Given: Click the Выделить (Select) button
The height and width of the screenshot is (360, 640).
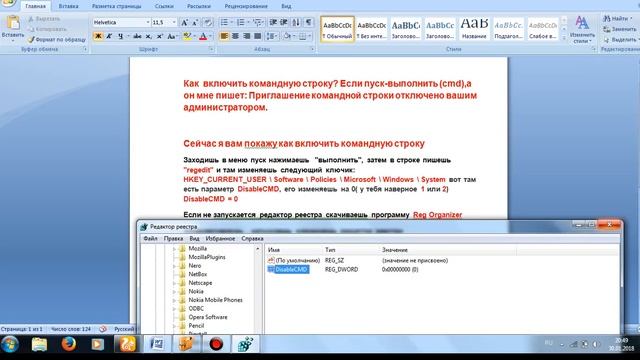Looking at the screenshot, I should click(620, 40).
